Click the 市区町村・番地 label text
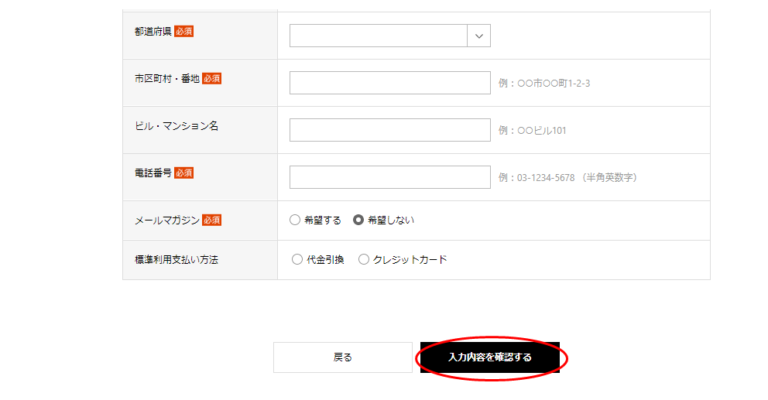768x400 pixels. point(166,79)
